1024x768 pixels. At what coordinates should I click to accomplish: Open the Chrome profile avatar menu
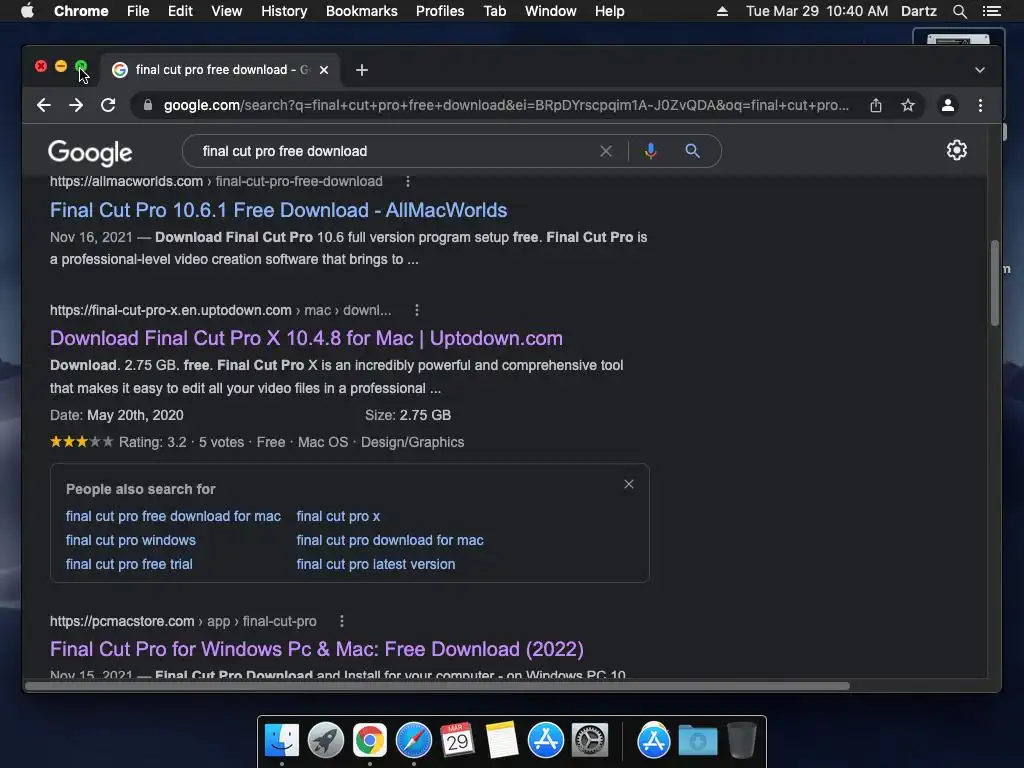coord(948,105)
